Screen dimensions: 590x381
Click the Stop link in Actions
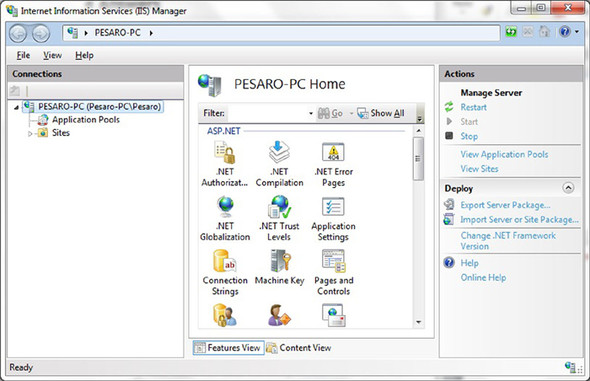click(x=469, y=136)
